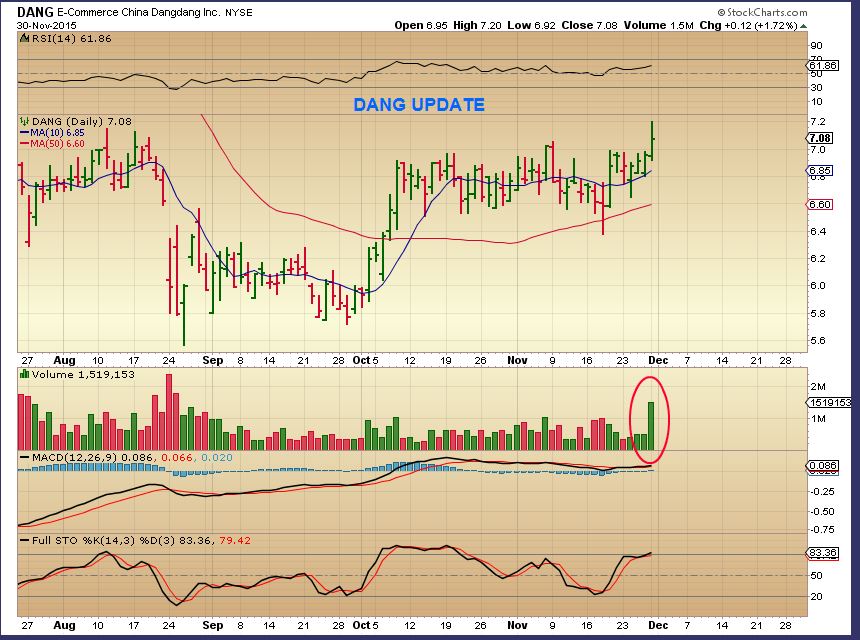Click the 'Volume 1,519,153' legend text
This screenshot has height=640, width=860.
click(83, 374)
